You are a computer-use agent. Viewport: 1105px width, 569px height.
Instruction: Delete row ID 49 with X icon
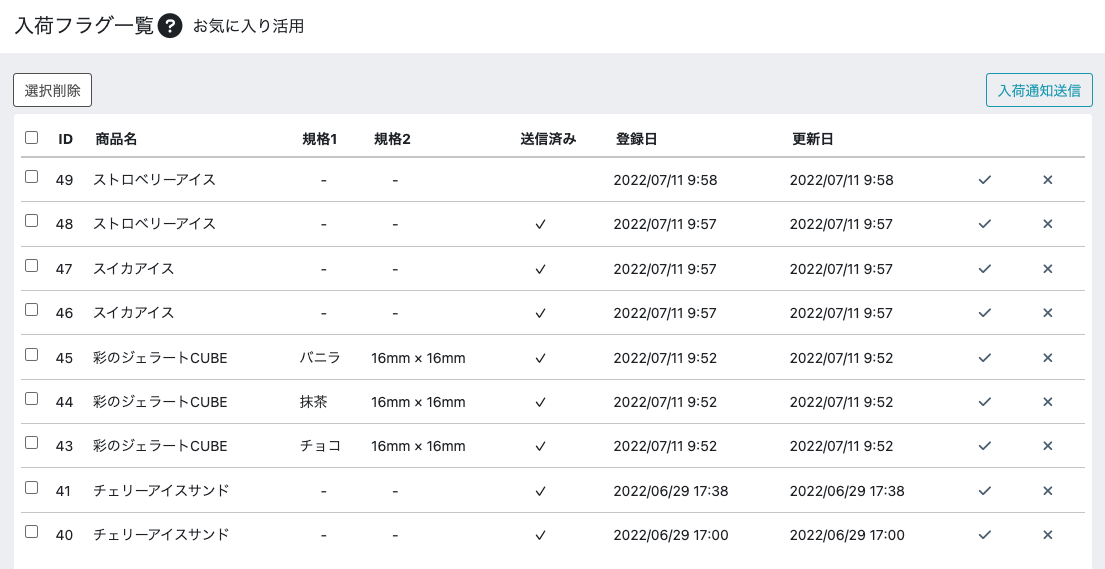click(x=1047, y=180)
